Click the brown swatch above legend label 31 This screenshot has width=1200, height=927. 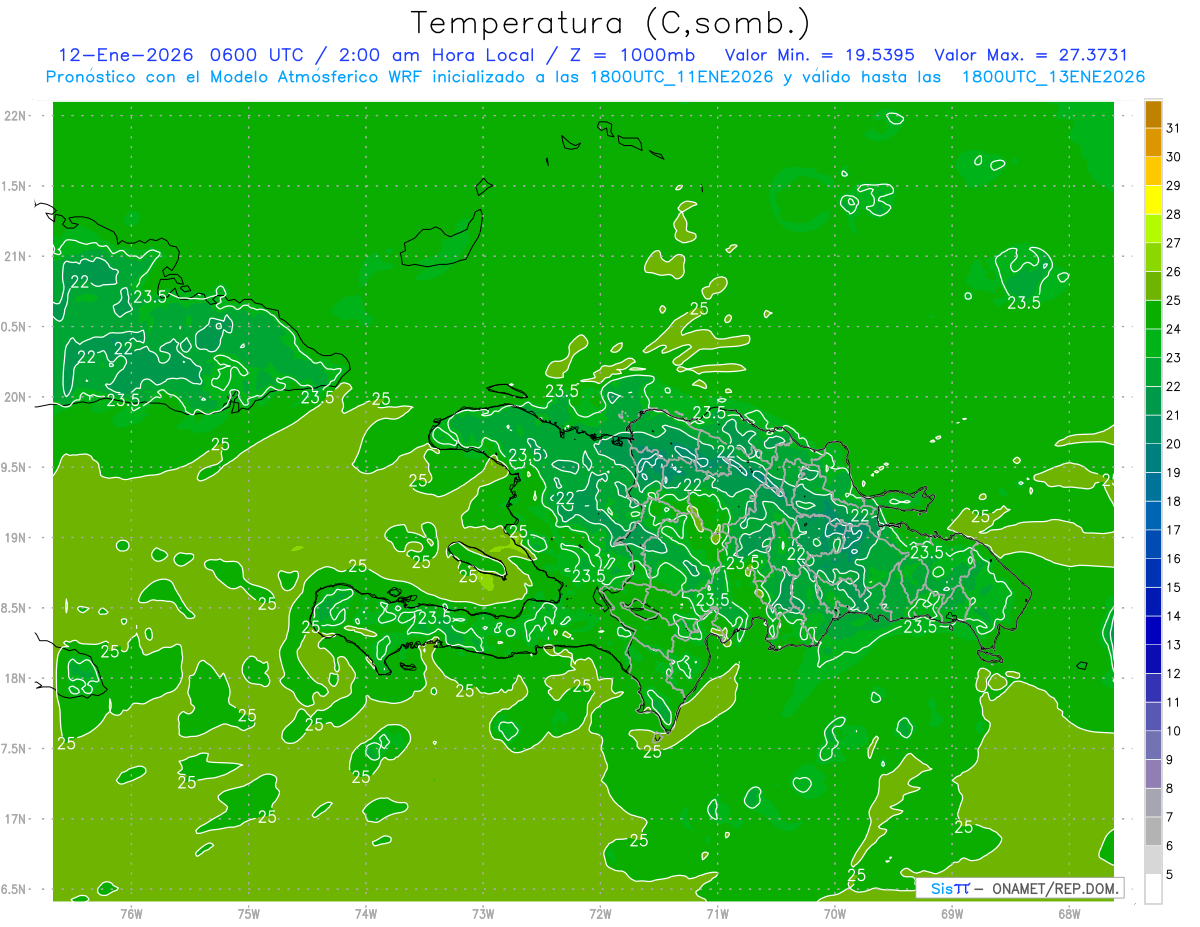coord(1153,113)
